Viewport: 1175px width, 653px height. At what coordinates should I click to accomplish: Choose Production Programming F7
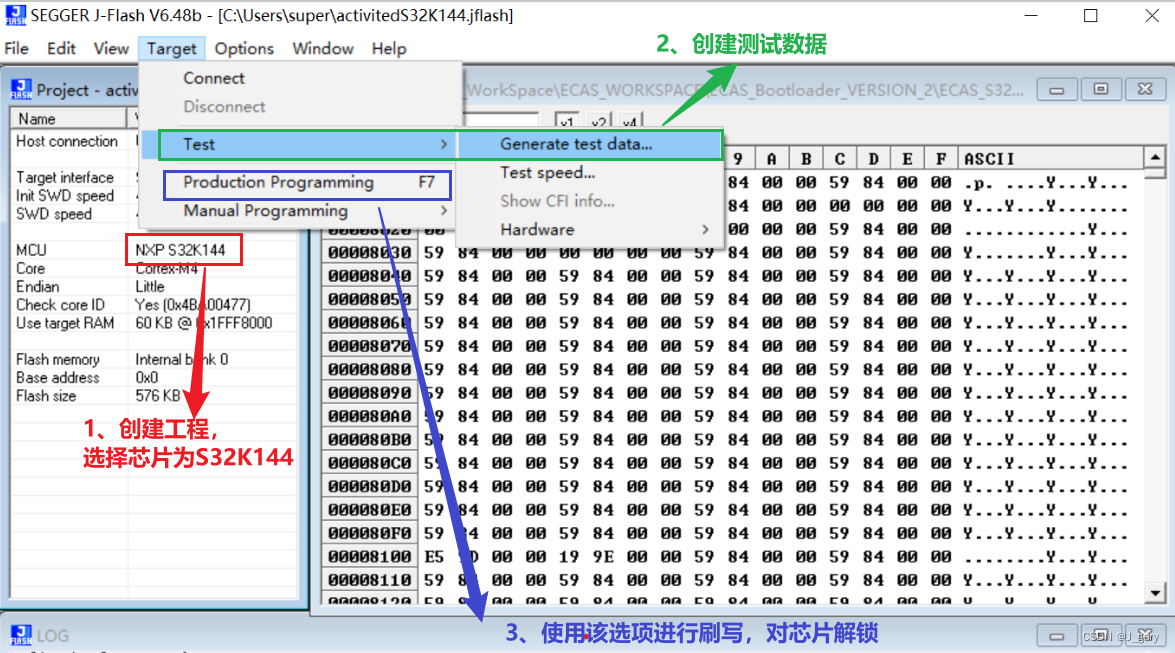(307, 183)
